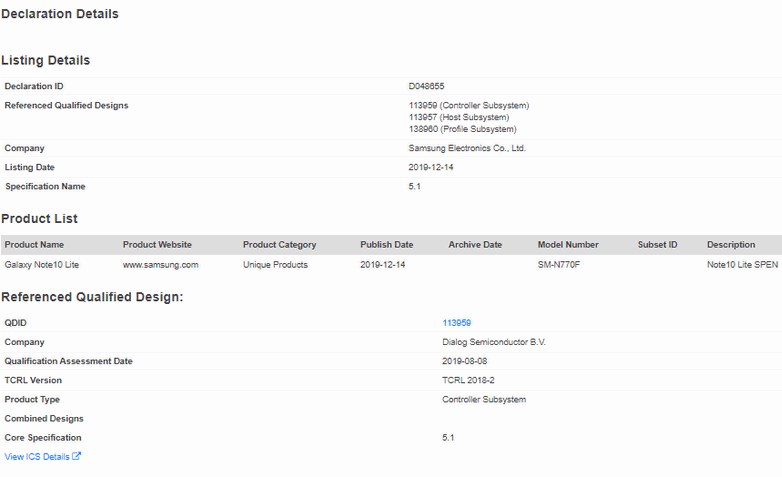Select 113959 (Controller Subsystem) entry
This screenshot has height=477, width=782.
(x=469, y=105)
